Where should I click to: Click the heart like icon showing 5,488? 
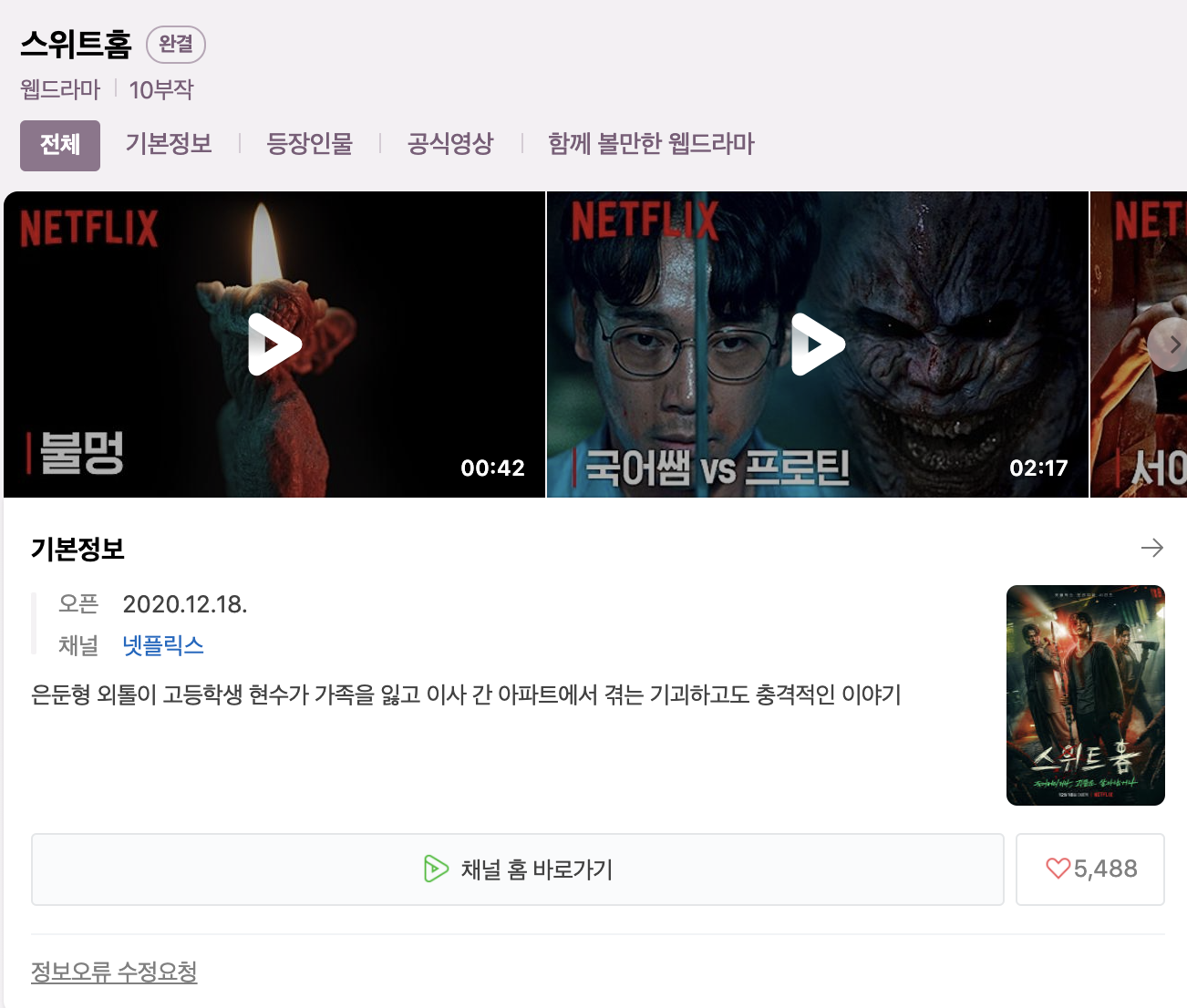[1058, 869]
